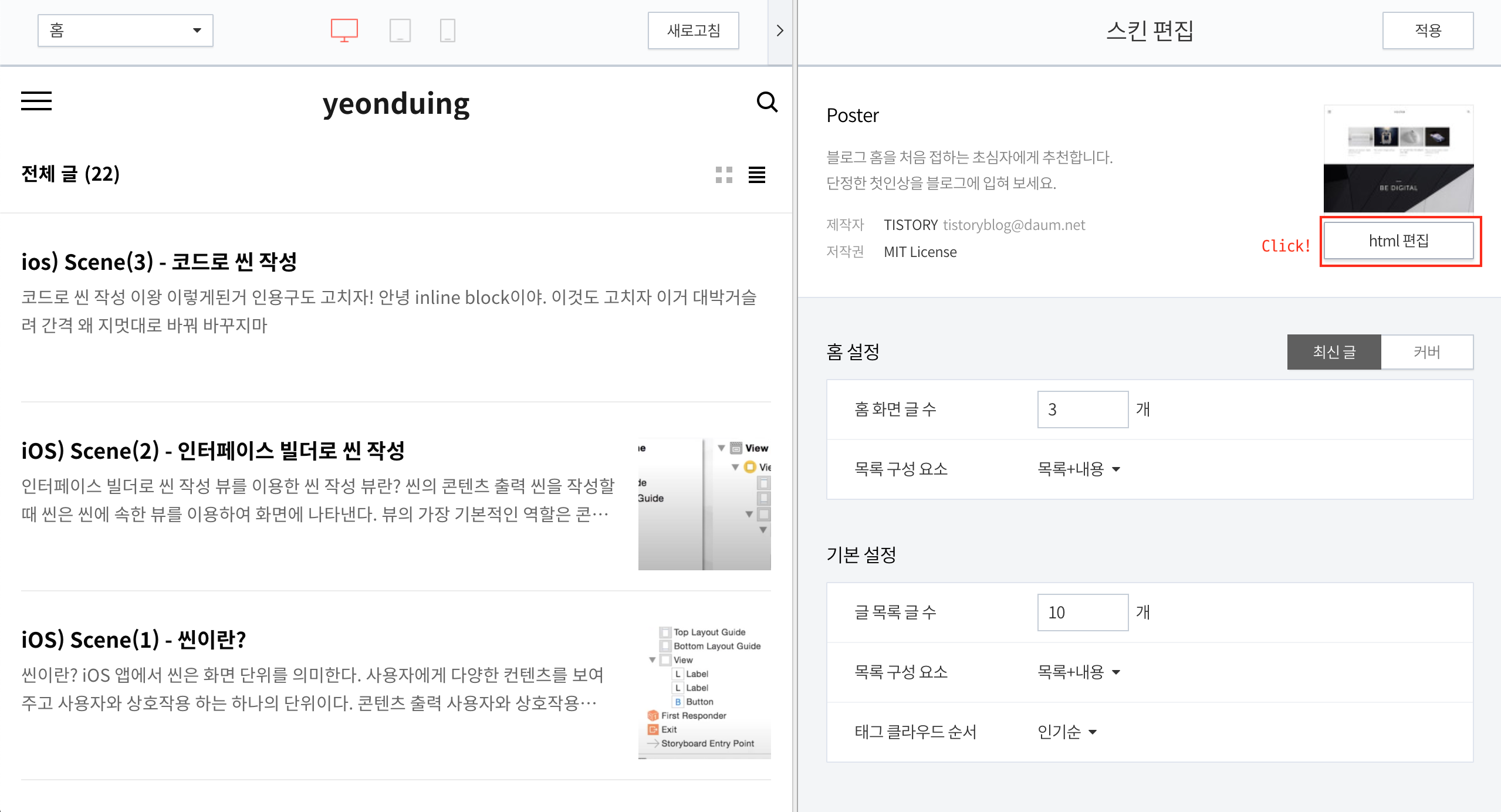Image resolution: width=1501 pixels, height=812 pixels.
Task: Open the Poster skin thumbnail
Action: point(1398,158)
